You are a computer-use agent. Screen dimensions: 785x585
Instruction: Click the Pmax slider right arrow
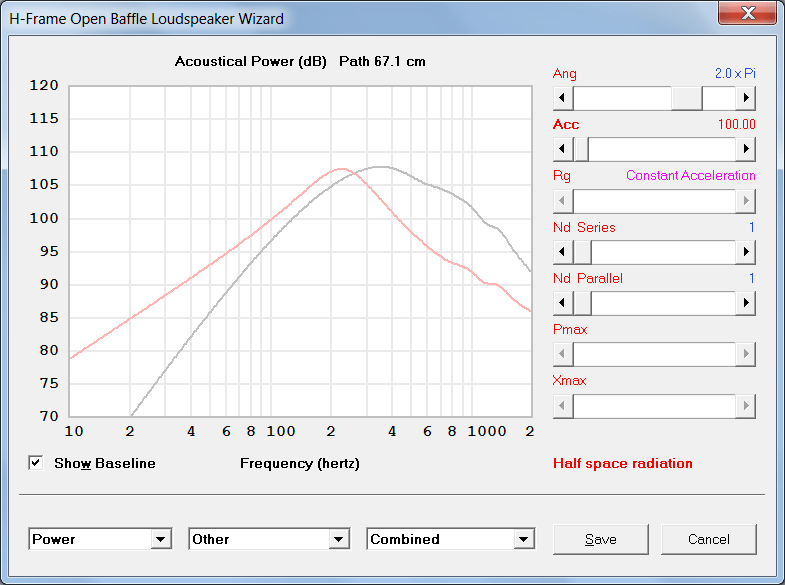click(745, 354)
